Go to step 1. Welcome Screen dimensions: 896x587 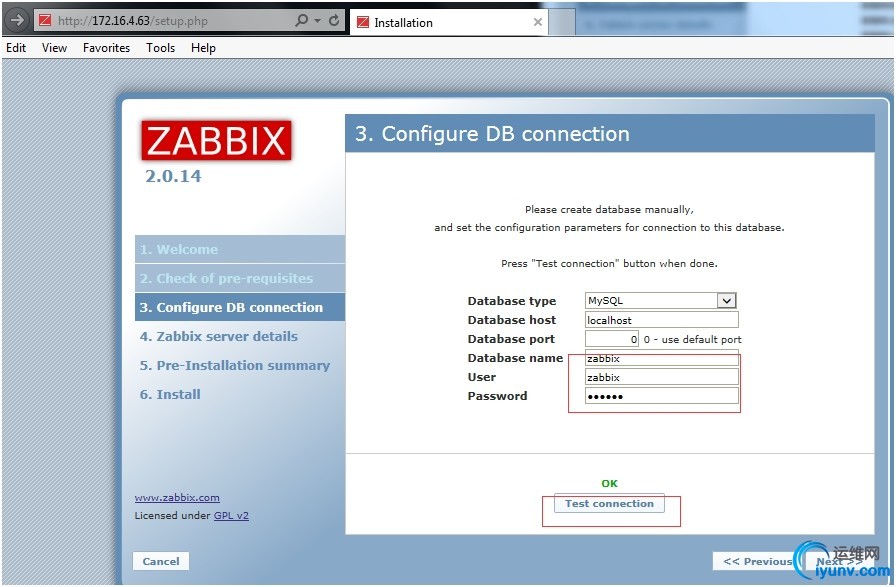pos(239,249)
